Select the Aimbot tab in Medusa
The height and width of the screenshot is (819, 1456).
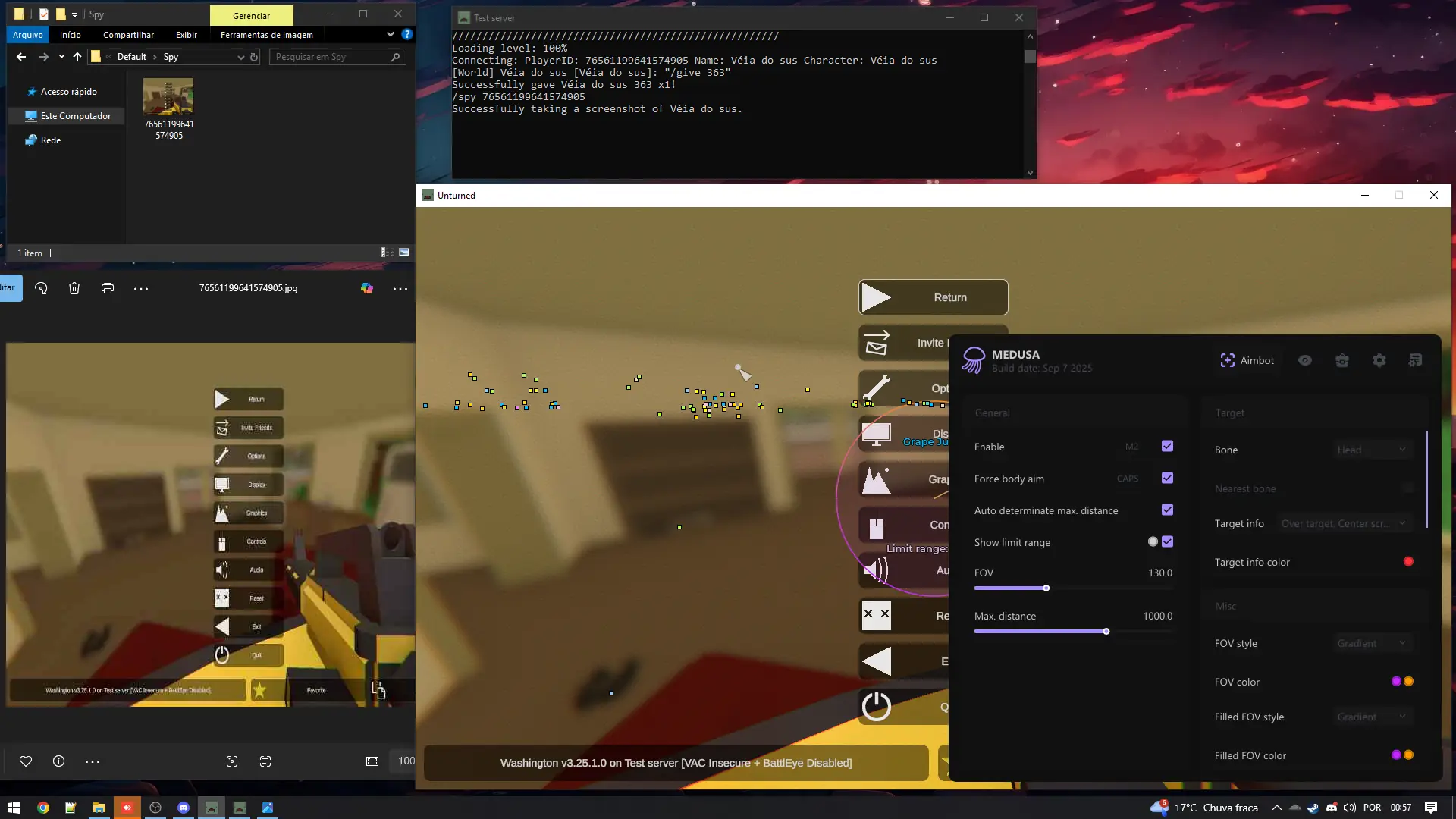1247,360
